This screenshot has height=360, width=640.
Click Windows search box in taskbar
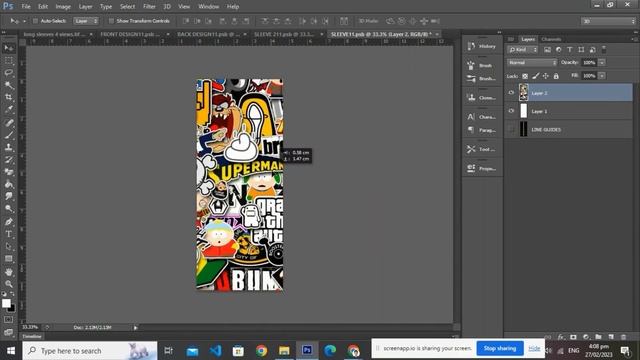point(90,351)
